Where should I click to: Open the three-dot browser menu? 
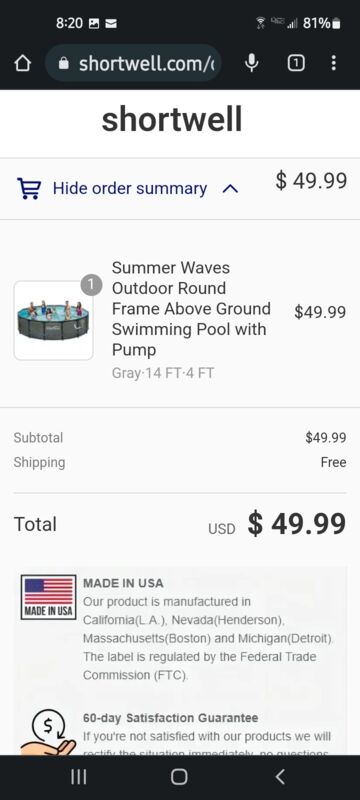333,63
